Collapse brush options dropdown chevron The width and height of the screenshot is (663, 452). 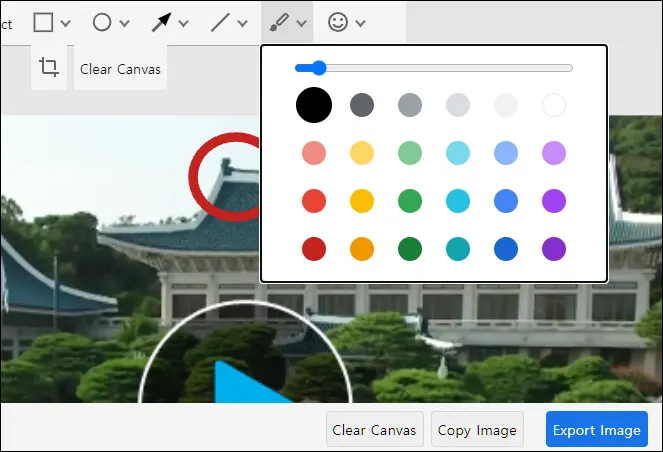click(x=301, y=23)
